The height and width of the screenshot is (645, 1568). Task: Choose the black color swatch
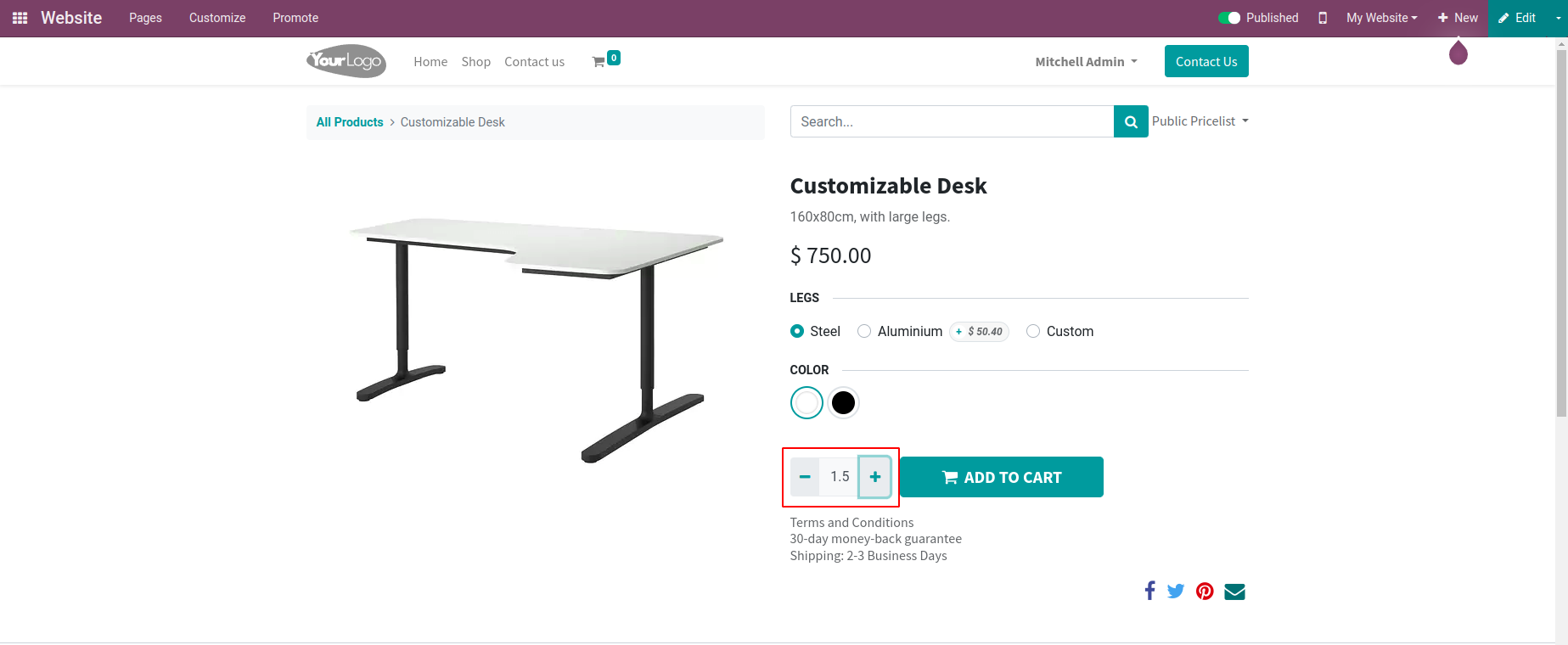(x=843, y=402)
